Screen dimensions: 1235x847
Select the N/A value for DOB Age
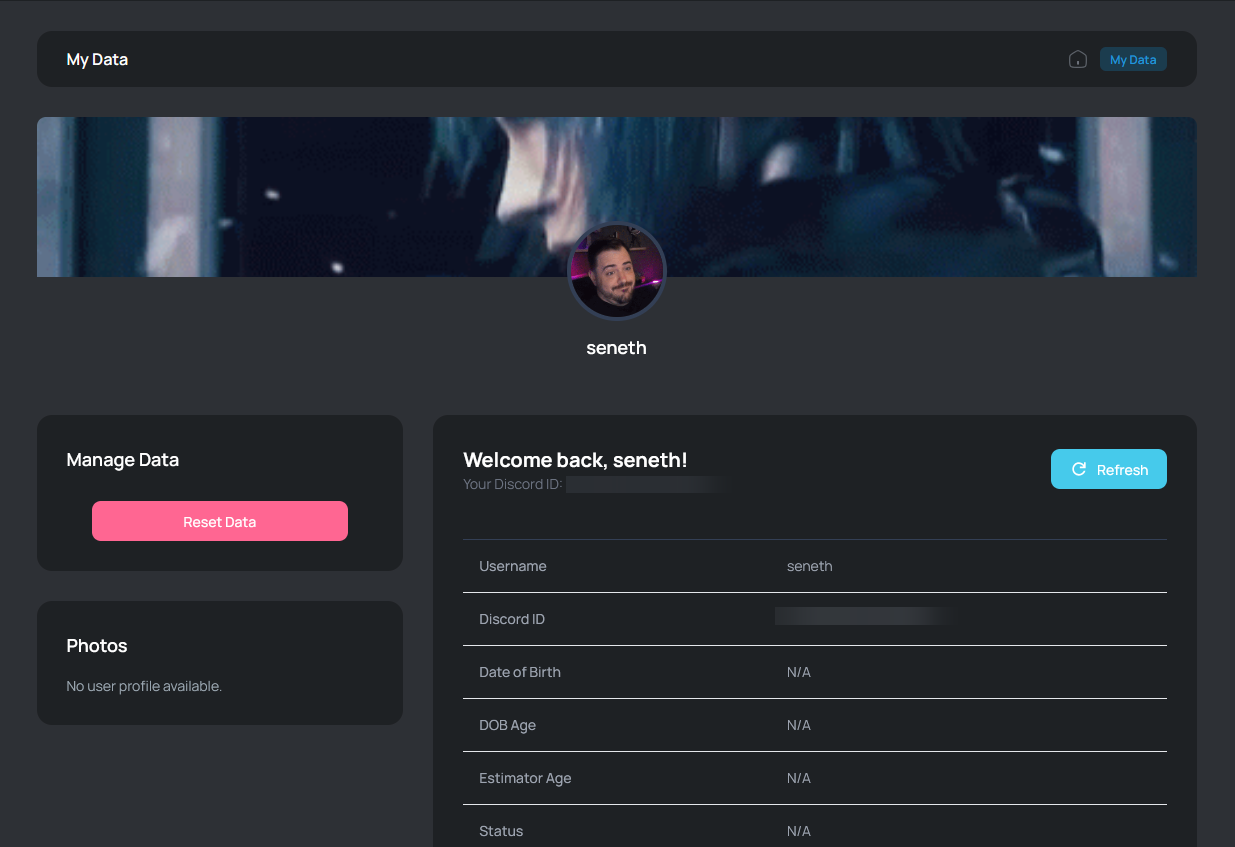798,725
